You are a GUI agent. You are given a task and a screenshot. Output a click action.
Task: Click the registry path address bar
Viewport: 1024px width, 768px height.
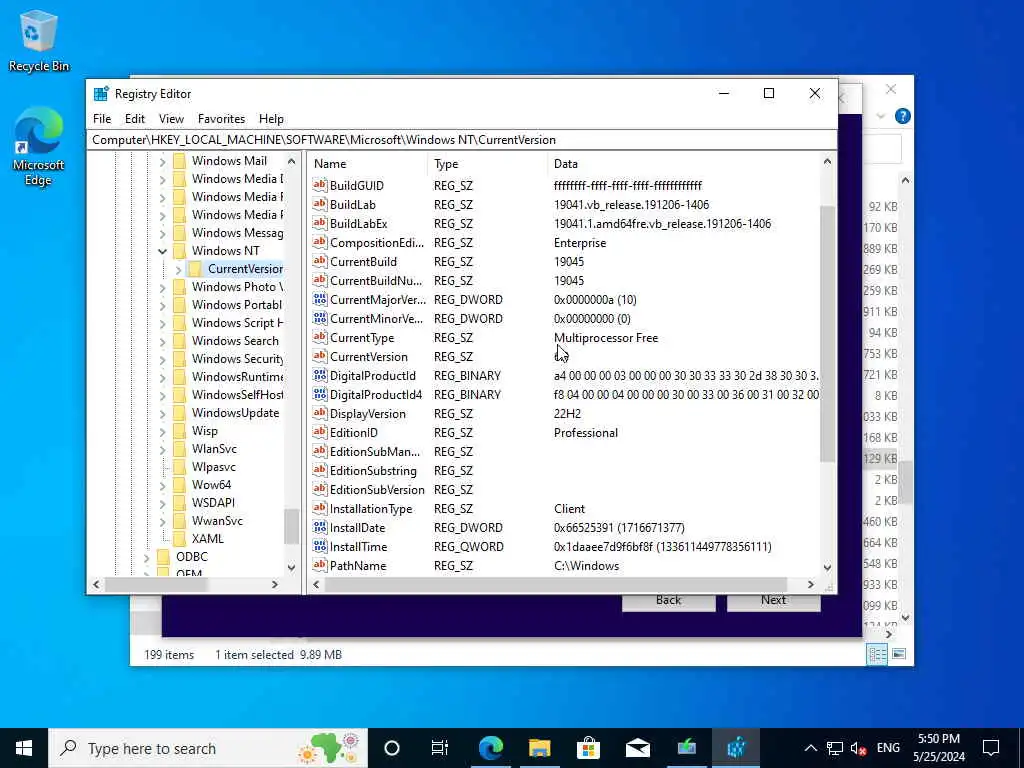point(461,140)
